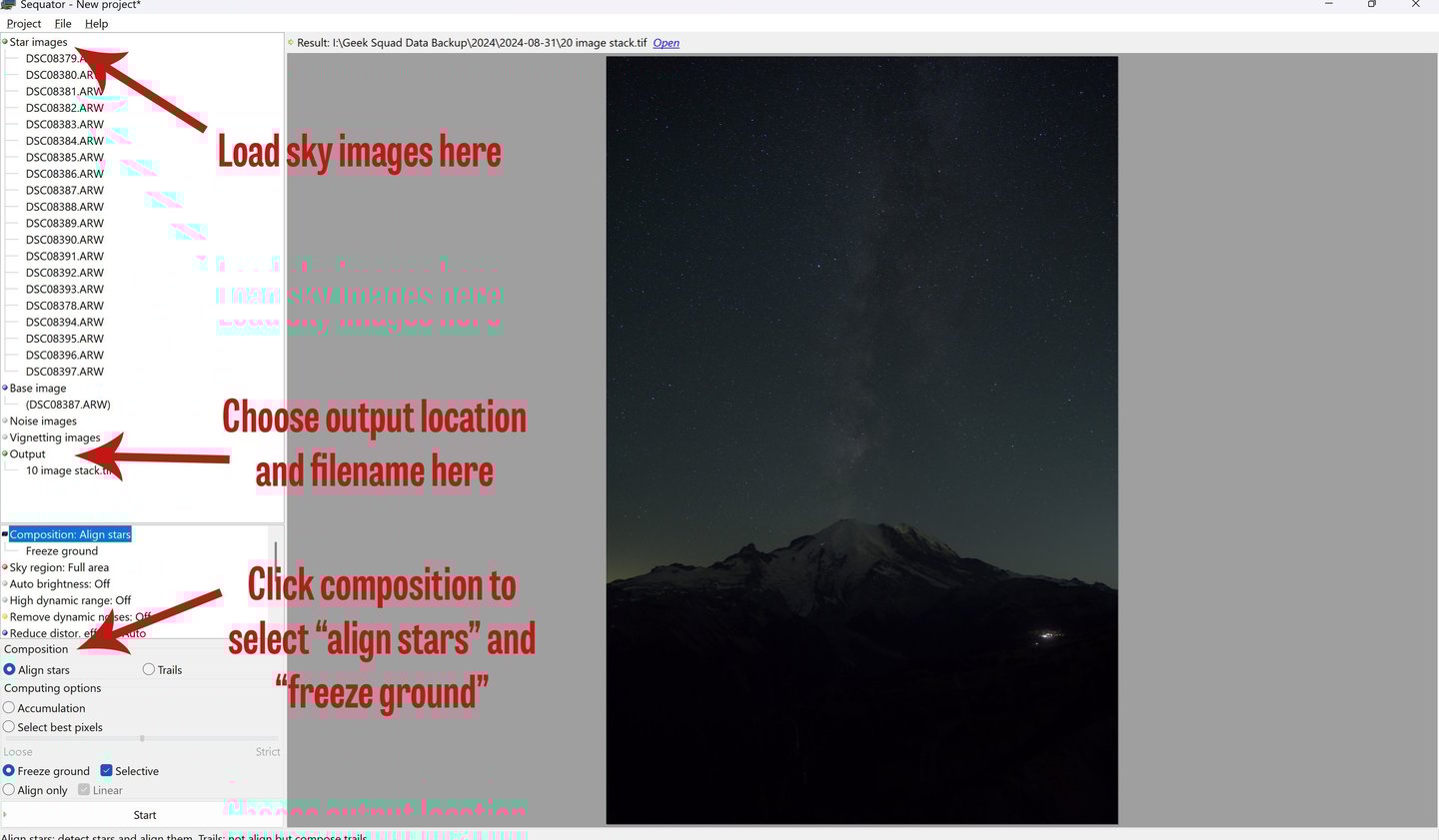Click the bullet icon beside Sky region
The height and width of the screenshot is (840, 1439).
5,567
